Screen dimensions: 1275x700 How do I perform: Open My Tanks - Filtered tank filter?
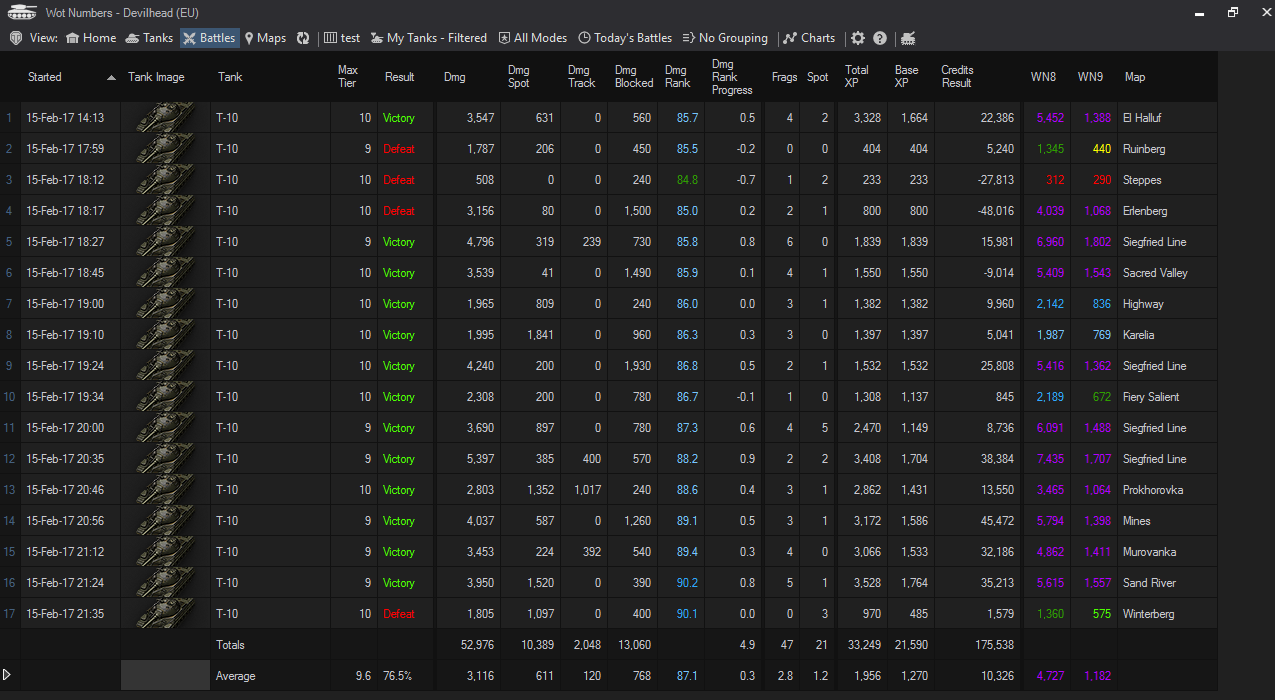click(428, 38)
